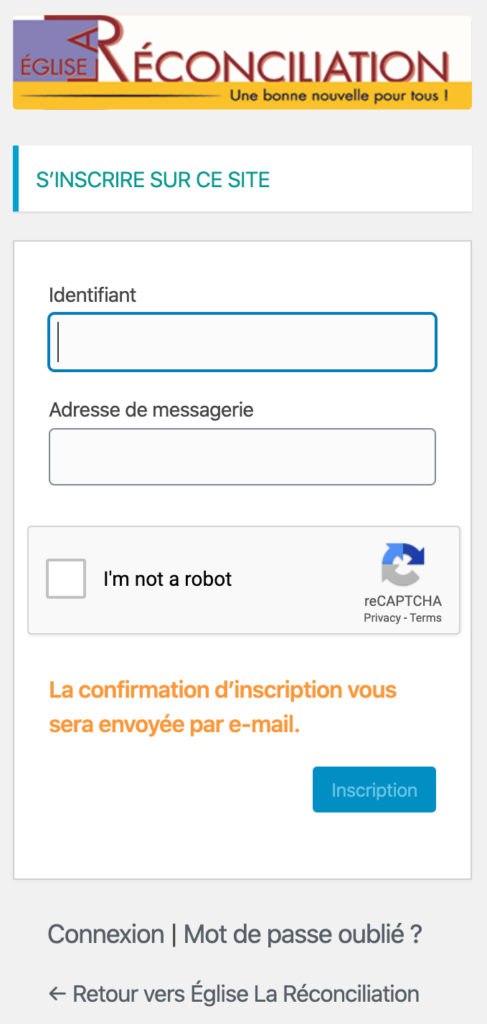Focus the Adresse de messagerie input field
The width and height of the screenshot is (487, 1024).
pos(242,456)
